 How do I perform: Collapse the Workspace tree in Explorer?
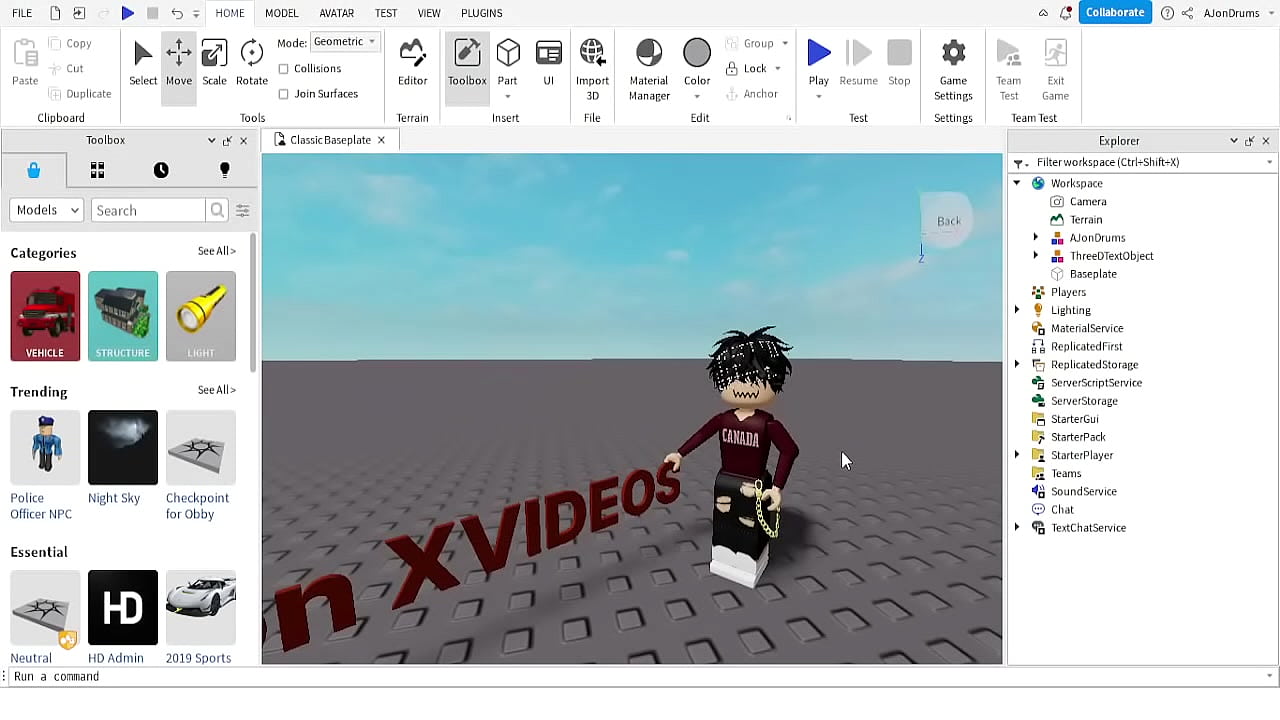click(x=1018, y=183)
